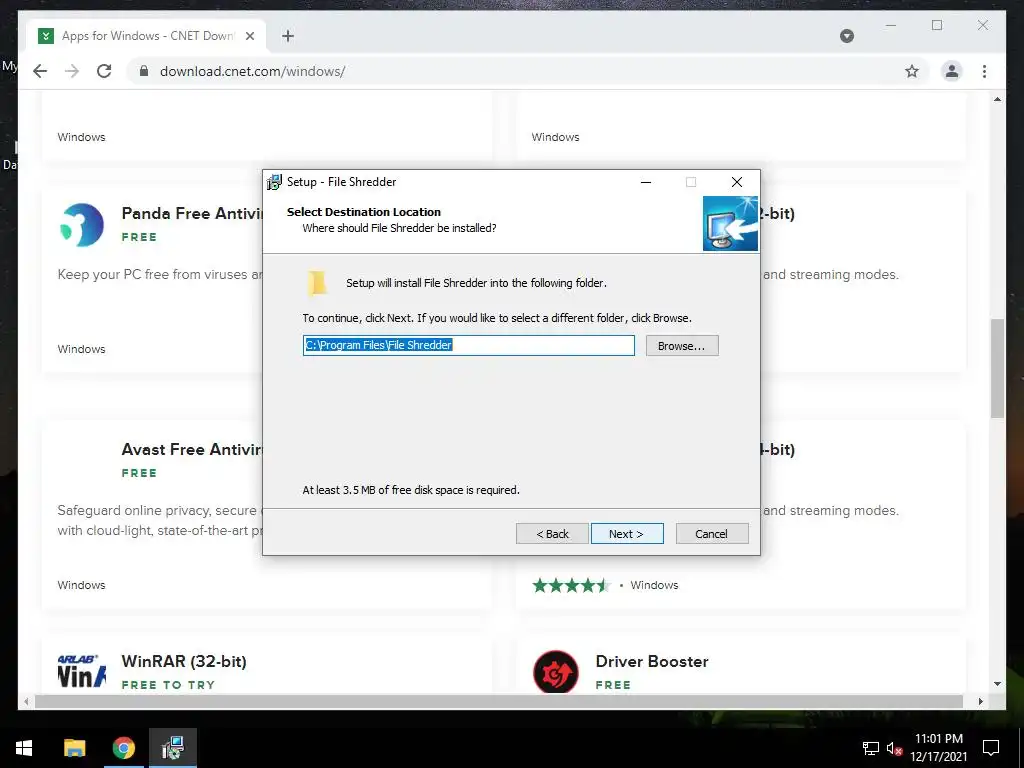Click the page scroll-up arrow

[x=997, y=99]
